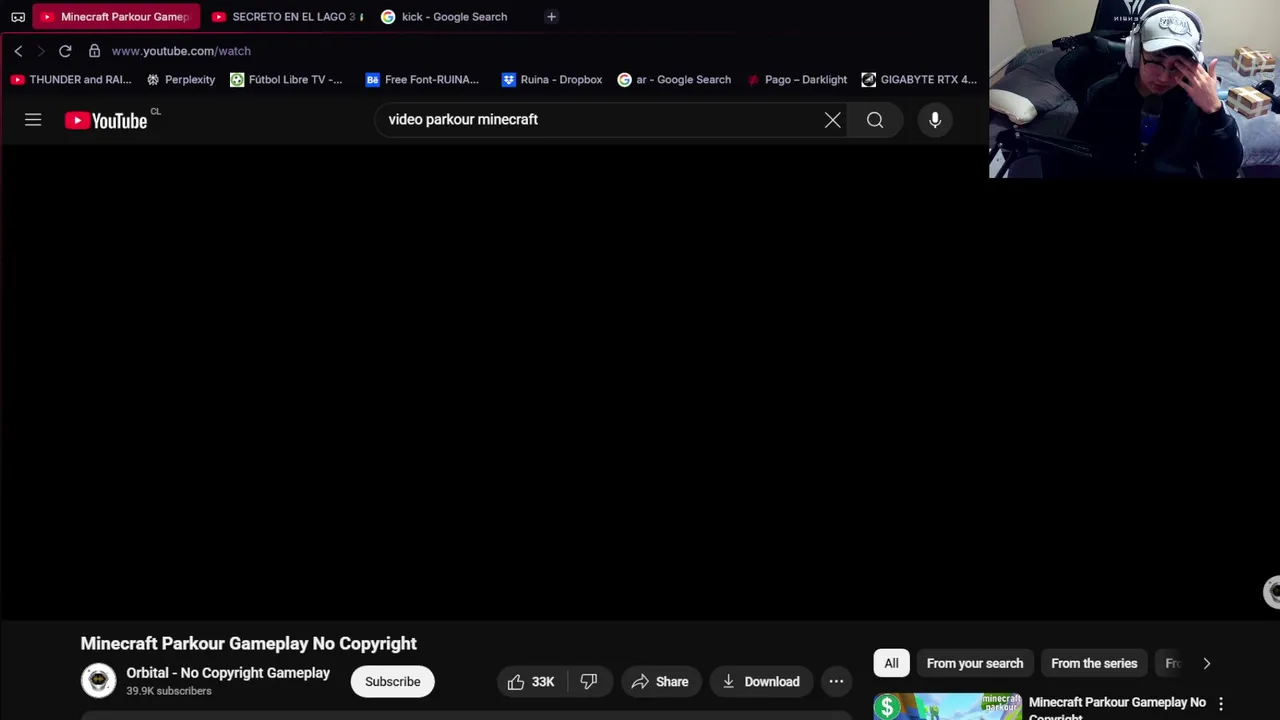Open the browser workspaces icon
The height and width of the screenshot is (720, 1280).
18,17
